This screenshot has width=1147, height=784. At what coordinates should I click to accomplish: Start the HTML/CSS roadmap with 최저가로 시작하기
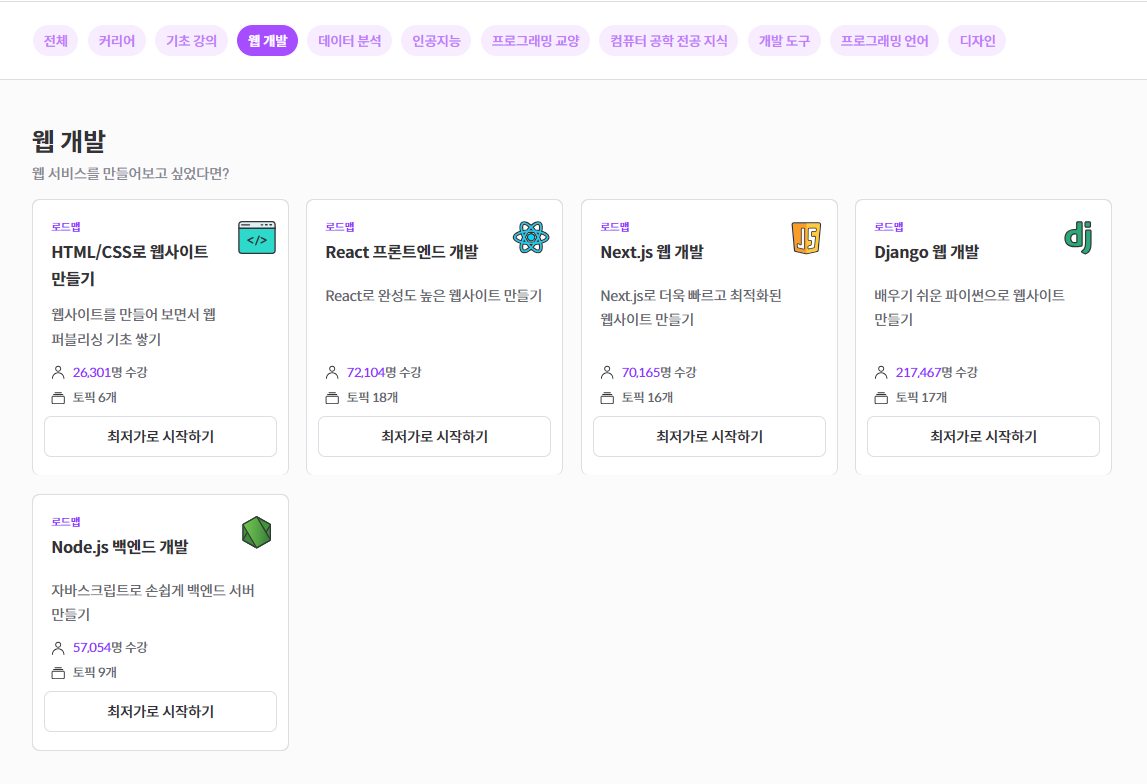pyautogui.click(x=160, y=437)
